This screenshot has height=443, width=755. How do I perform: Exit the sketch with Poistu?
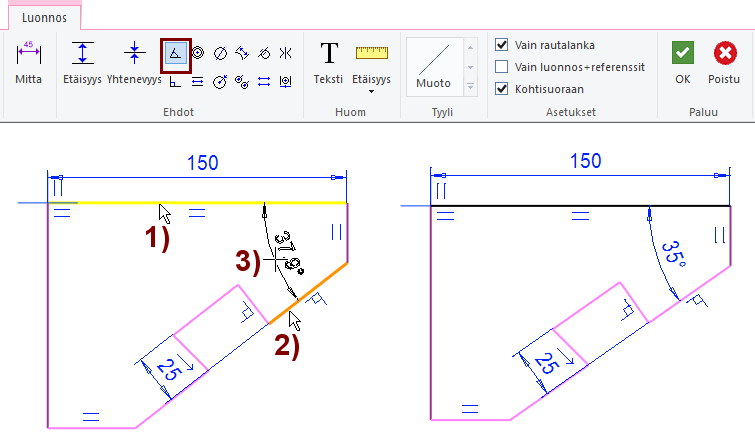pos(724,63)
